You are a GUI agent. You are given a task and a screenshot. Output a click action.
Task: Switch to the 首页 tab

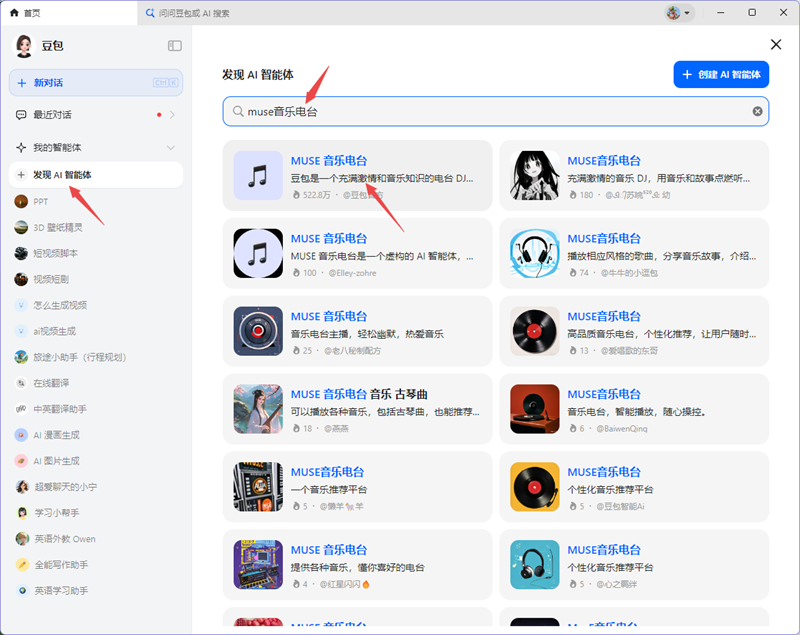pyautogui.click(x=69, y=13)
